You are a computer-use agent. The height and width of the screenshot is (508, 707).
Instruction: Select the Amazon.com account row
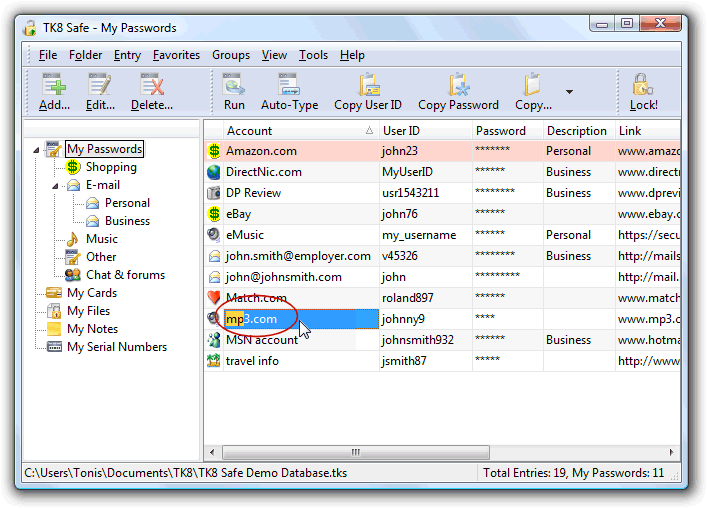[260, 151]
